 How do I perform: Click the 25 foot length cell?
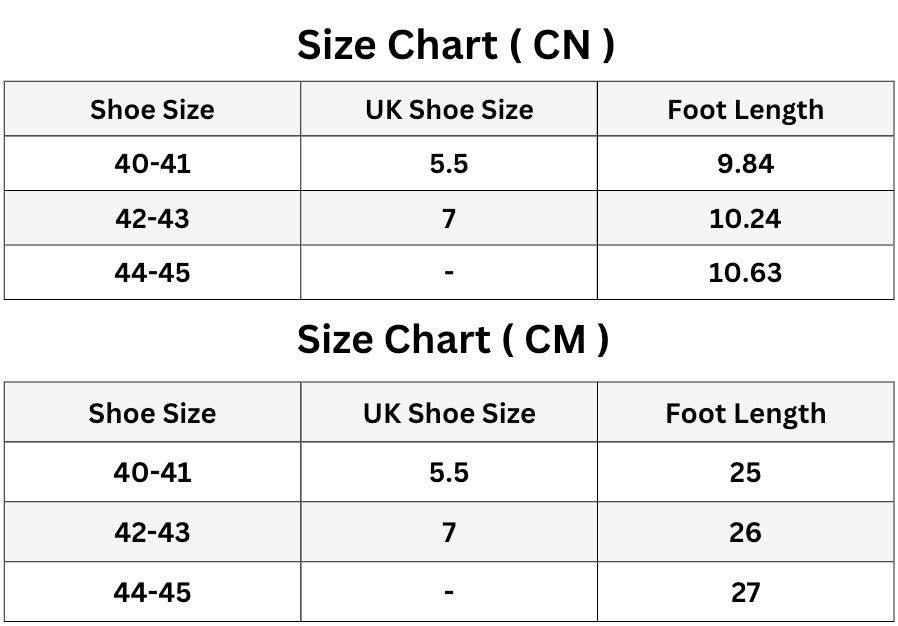pos(746,473)
